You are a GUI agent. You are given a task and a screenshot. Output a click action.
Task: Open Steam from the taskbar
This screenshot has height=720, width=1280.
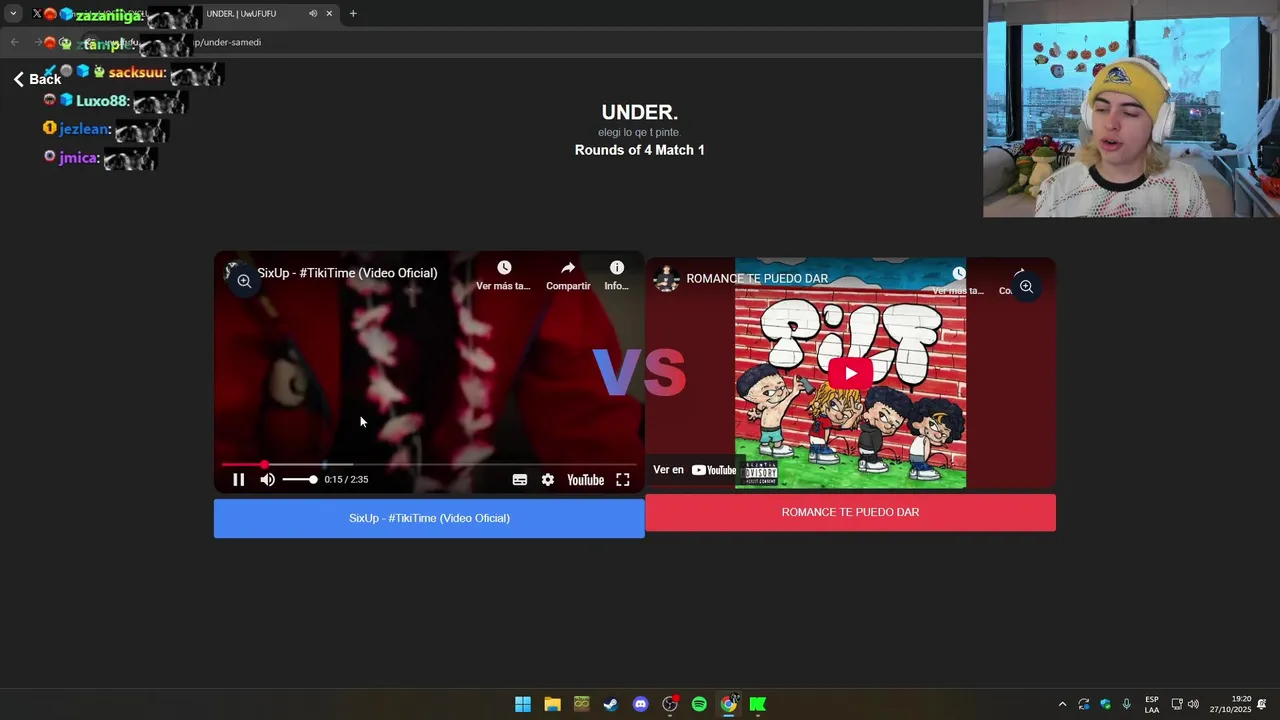click(x=611, y=704)
